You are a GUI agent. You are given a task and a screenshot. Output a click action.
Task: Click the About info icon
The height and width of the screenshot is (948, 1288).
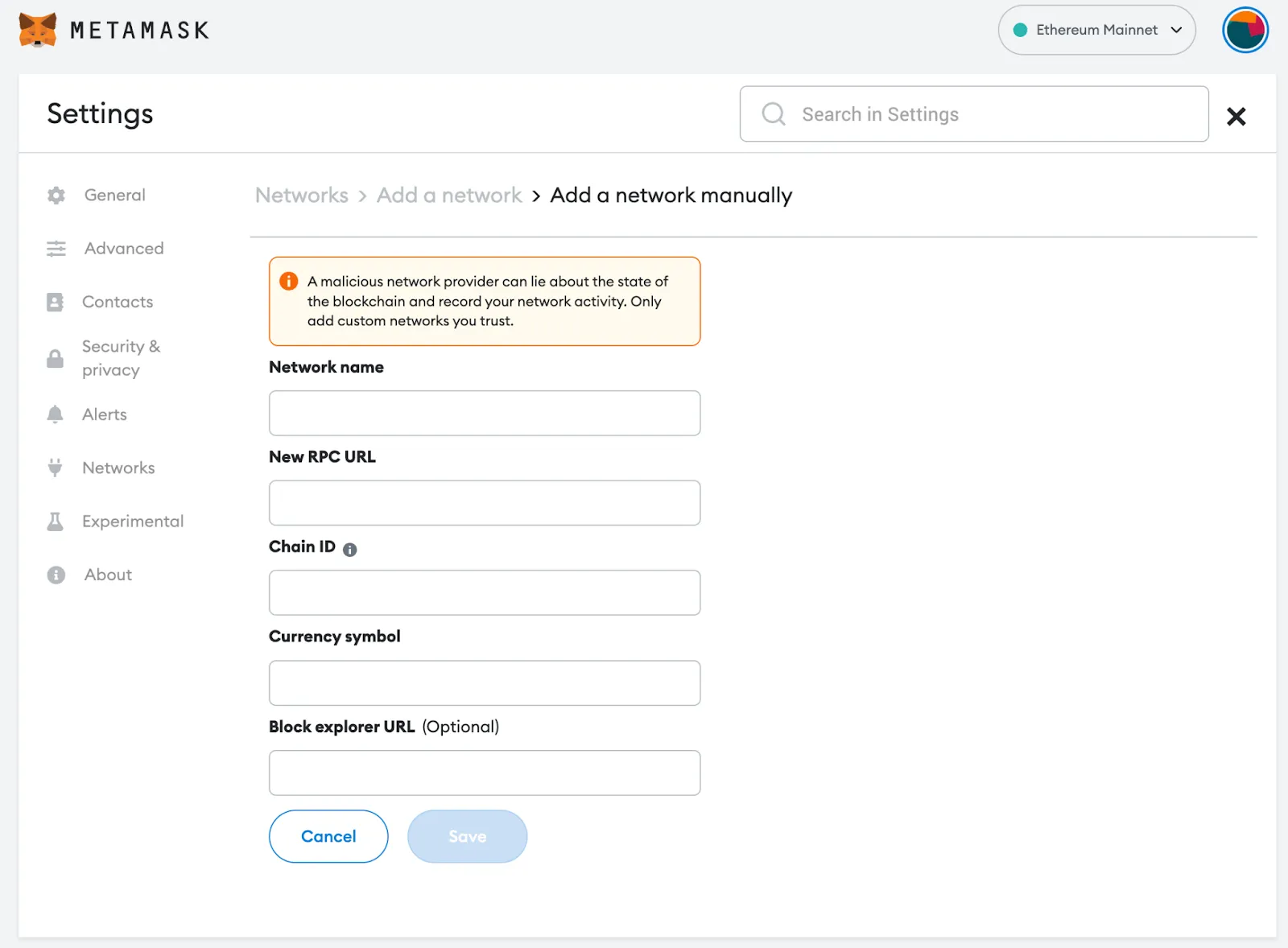point(56,575)
